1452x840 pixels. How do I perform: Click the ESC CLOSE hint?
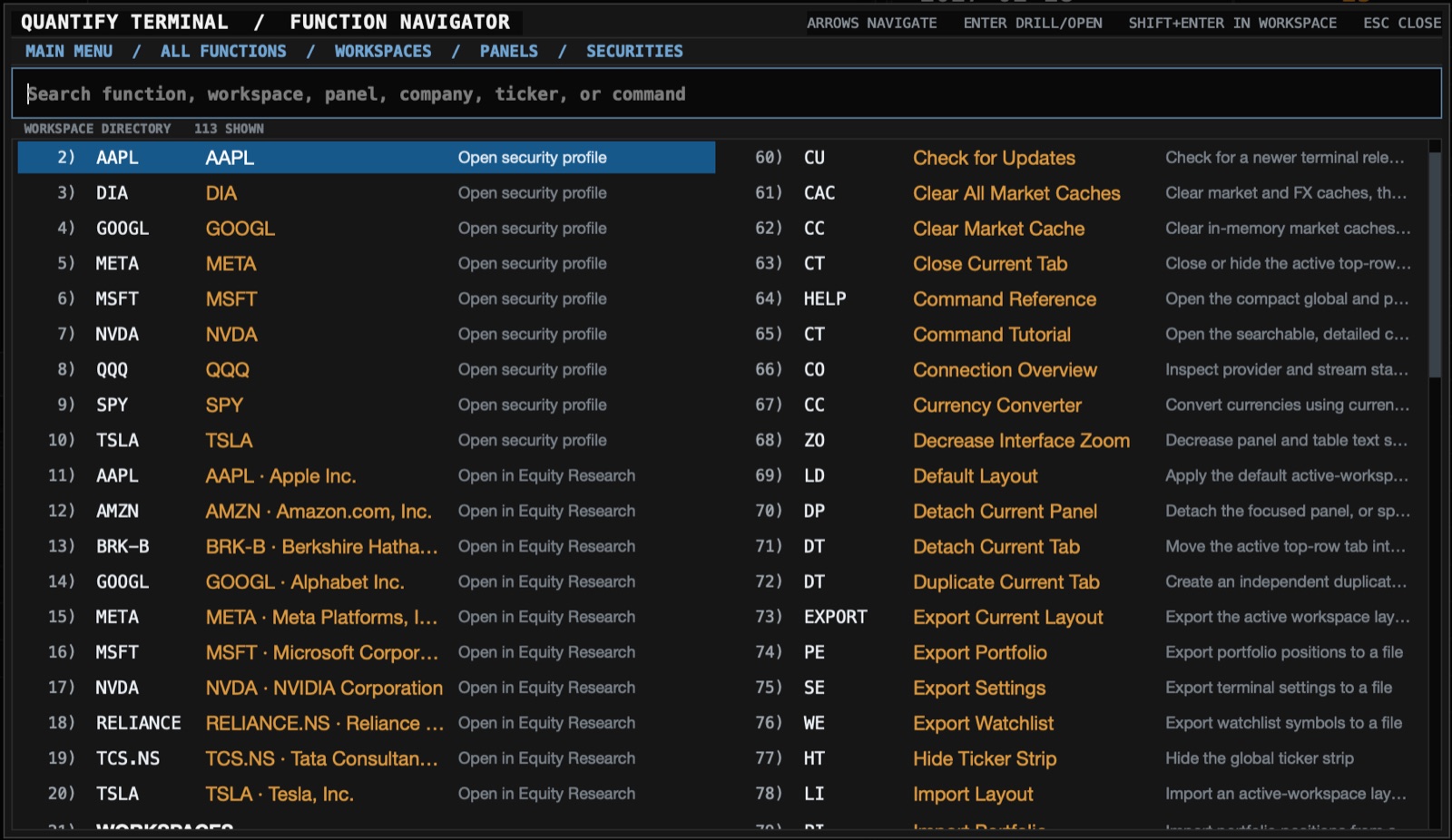point(1402,23)
